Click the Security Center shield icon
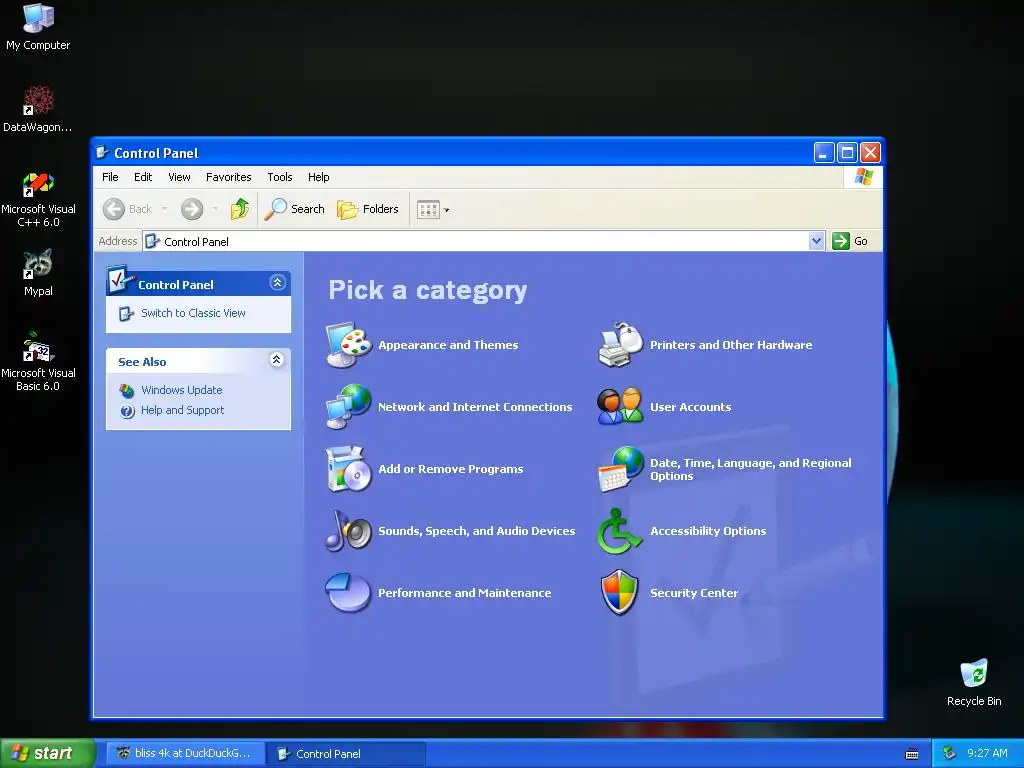The width and height of the screenshot is (1024, 768). pyautogui.click(x=618, y=592)
